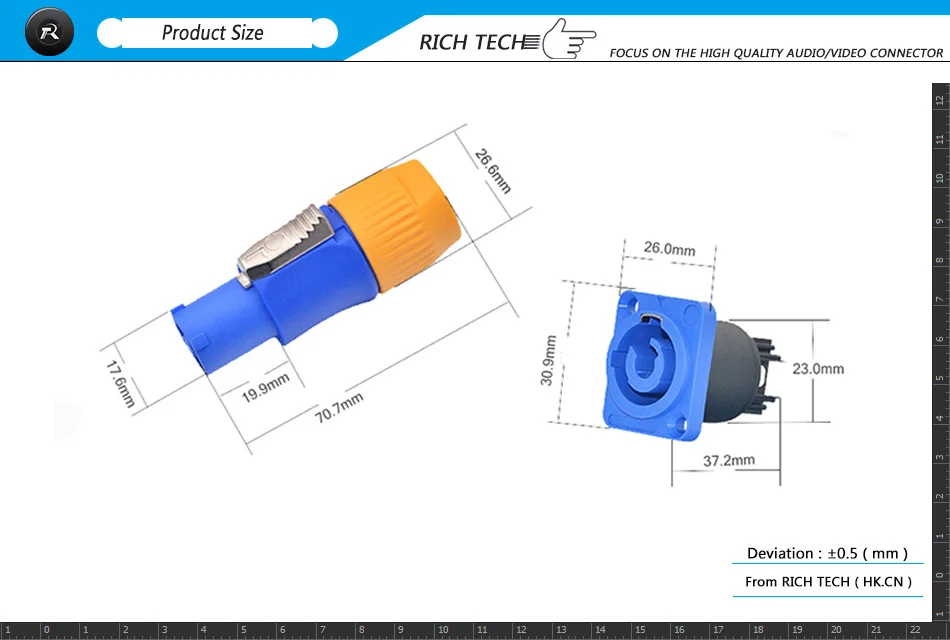Select the "70.7mm" length label
950x640 pixels.
(x=339, y=407)
